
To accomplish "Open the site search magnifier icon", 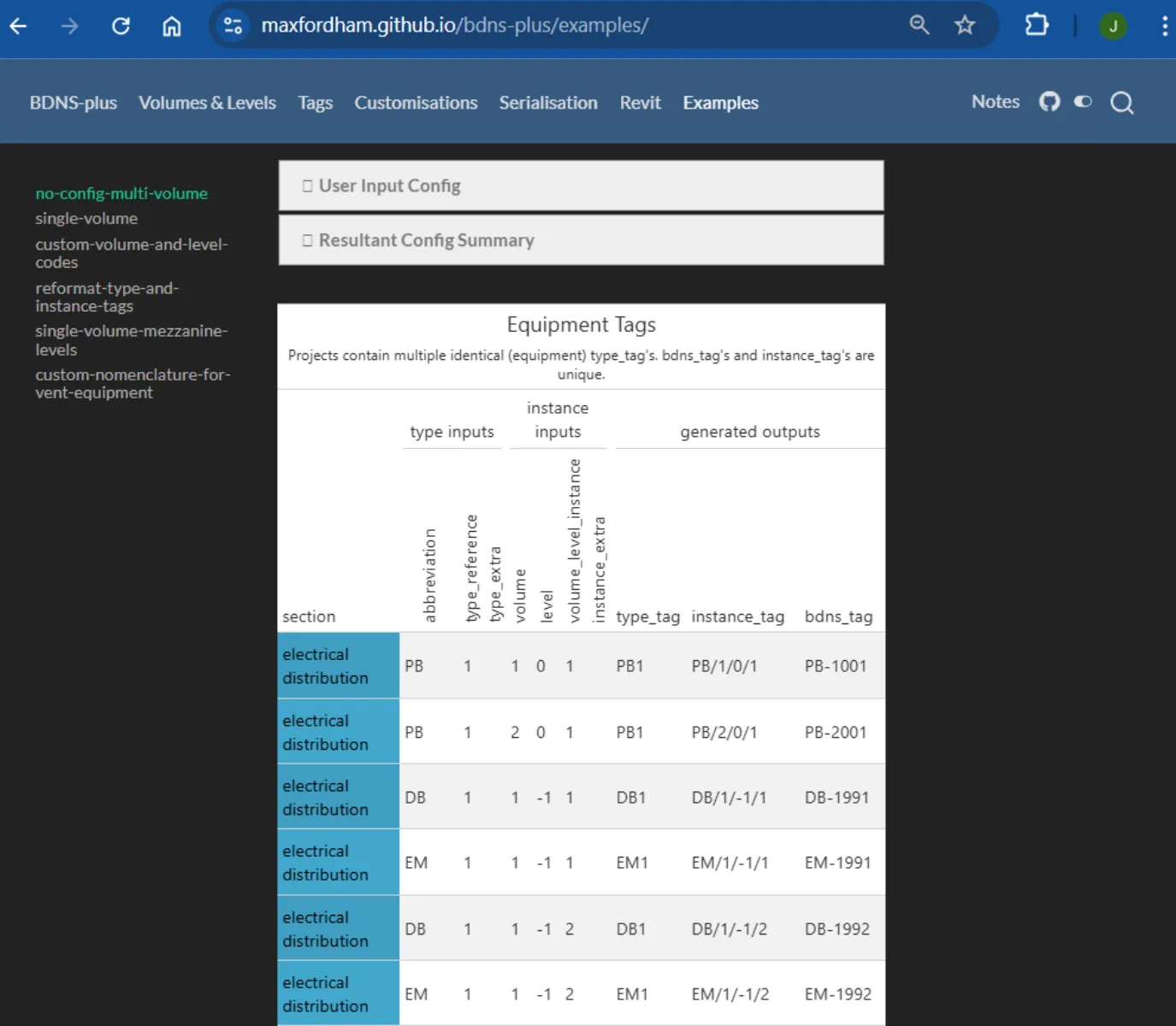I will point(1122,103).
